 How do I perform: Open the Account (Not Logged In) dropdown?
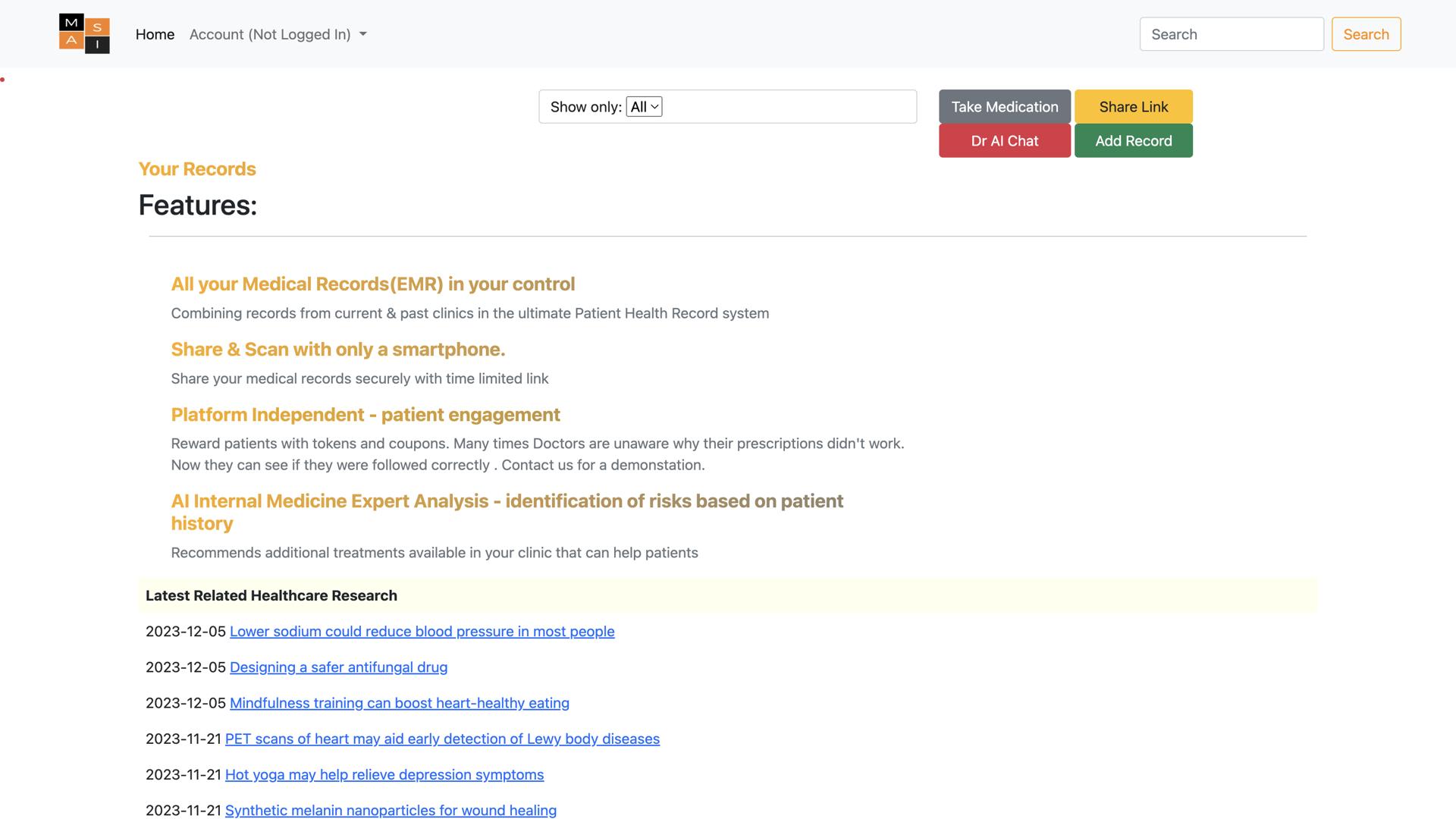click(x=271, y=34)
